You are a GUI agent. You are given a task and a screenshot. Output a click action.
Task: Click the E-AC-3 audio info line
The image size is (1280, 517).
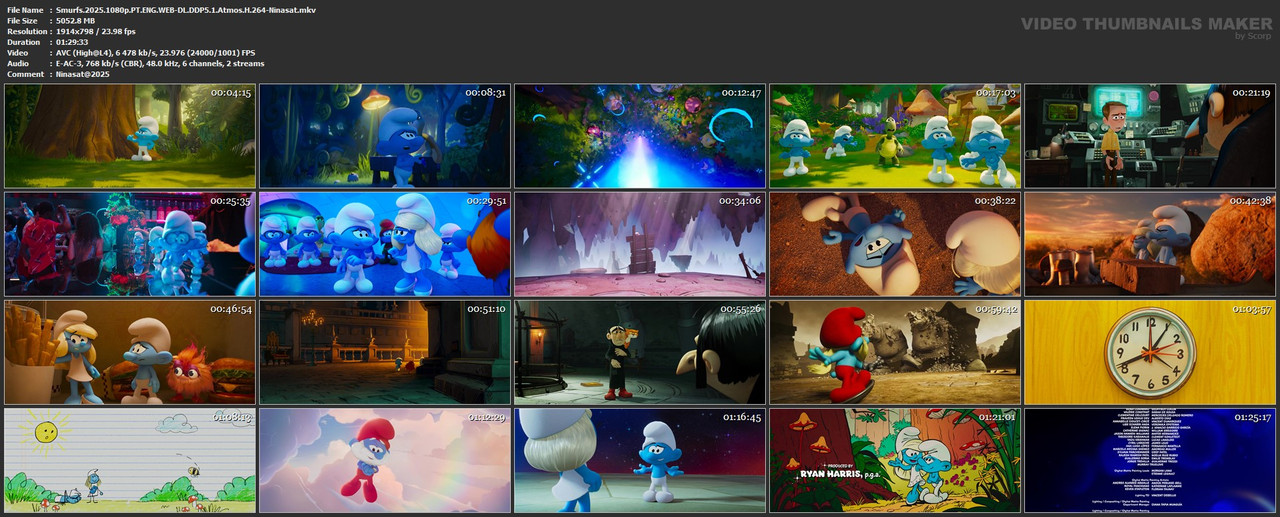pyautogui.click(x=160, y=64)
